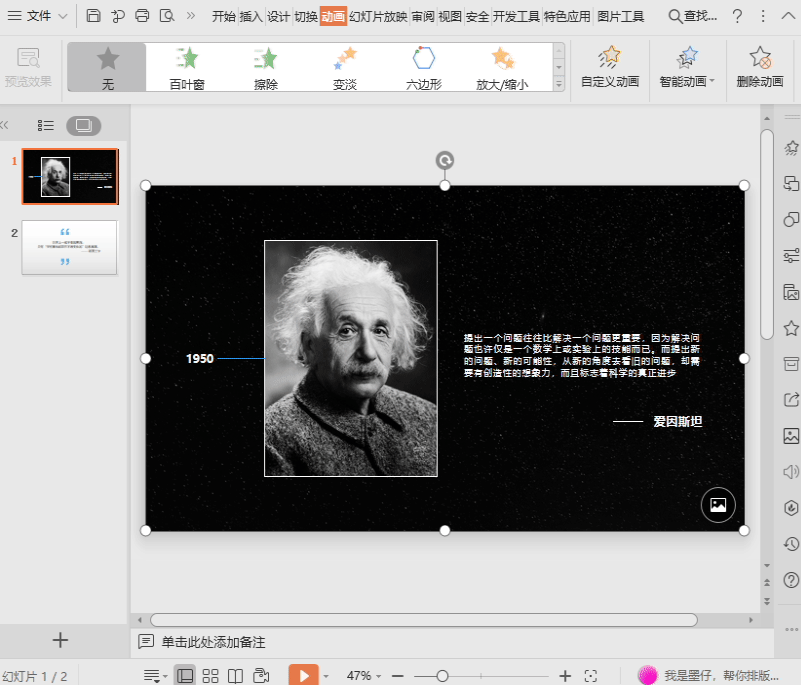The image size is (801, 685).
Task: Switch the slide panel to outline view
Action: coord(45,125)
